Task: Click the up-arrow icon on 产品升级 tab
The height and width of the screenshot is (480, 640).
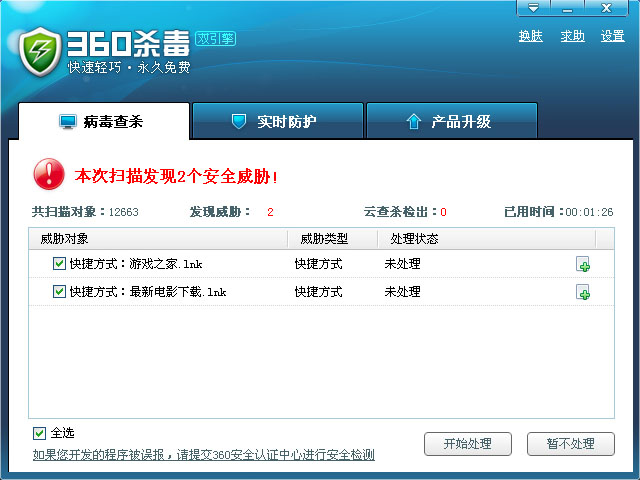Action: [413, 121]
